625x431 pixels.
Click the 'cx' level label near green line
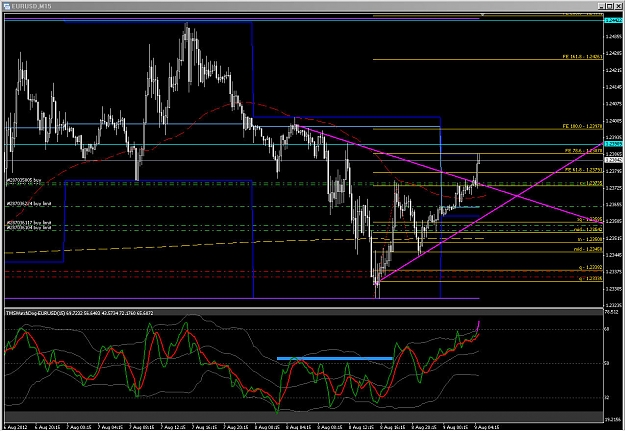click(x=590, y=183)
